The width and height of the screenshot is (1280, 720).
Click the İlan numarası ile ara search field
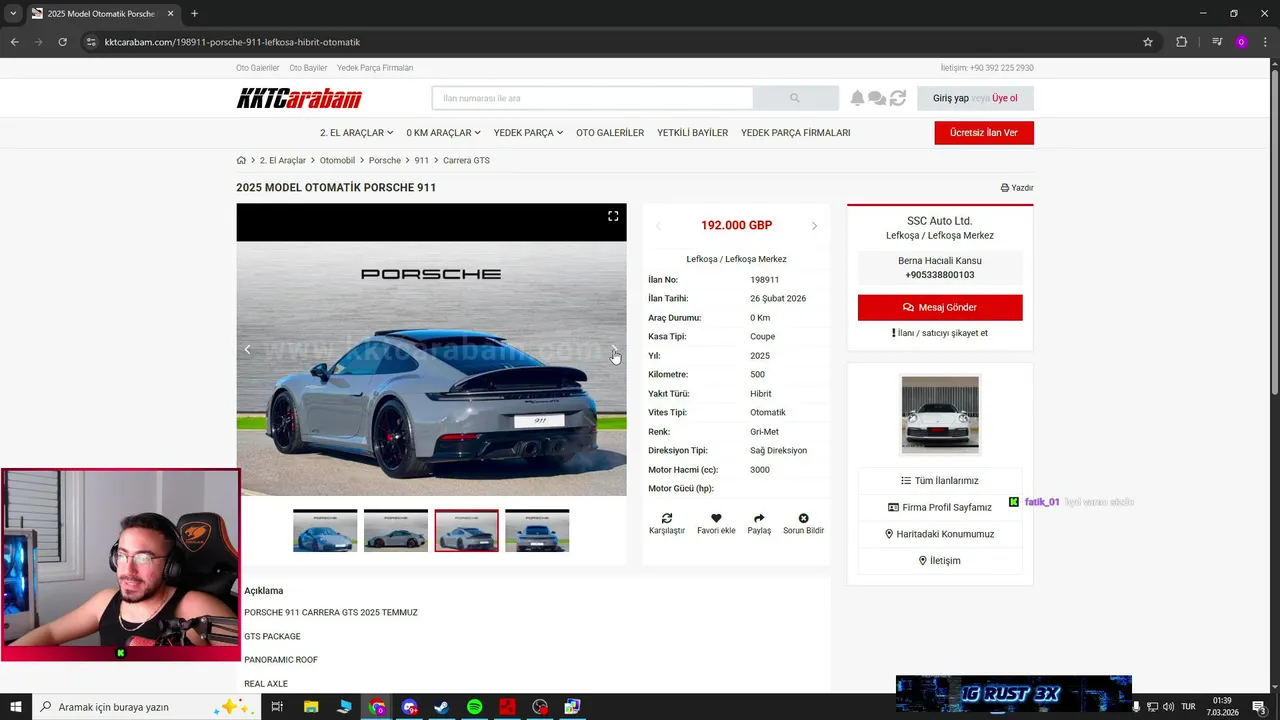593,98
